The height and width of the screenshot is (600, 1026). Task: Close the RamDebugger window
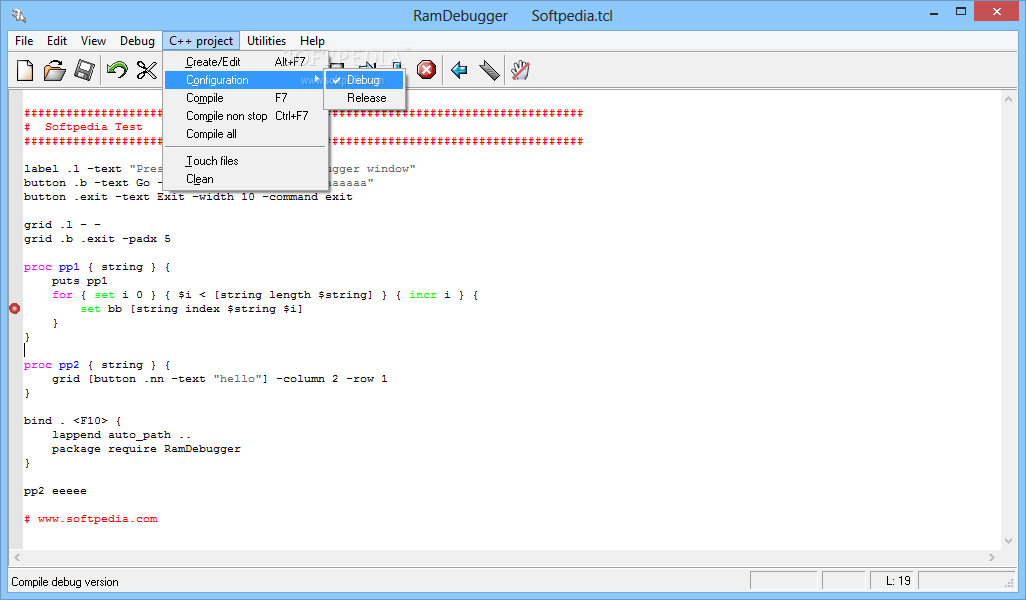997,12
